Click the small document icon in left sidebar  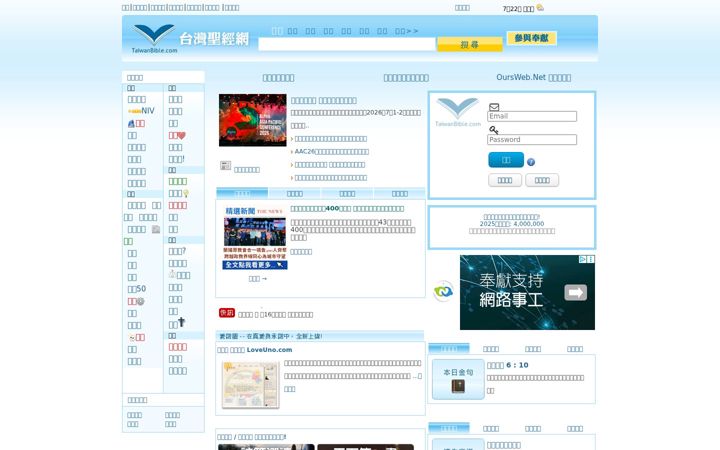(156, 229)
